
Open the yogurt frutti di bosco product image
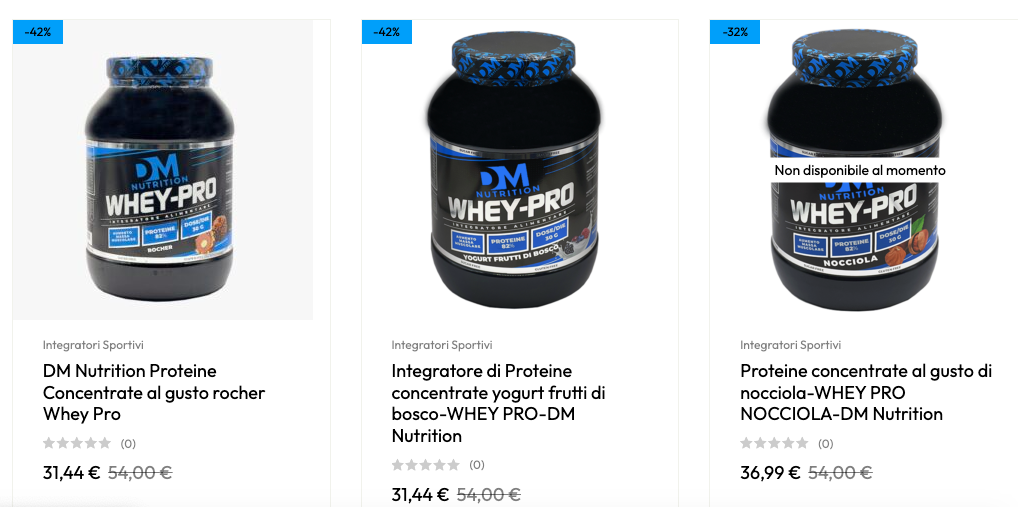click(x=515, y=169)
